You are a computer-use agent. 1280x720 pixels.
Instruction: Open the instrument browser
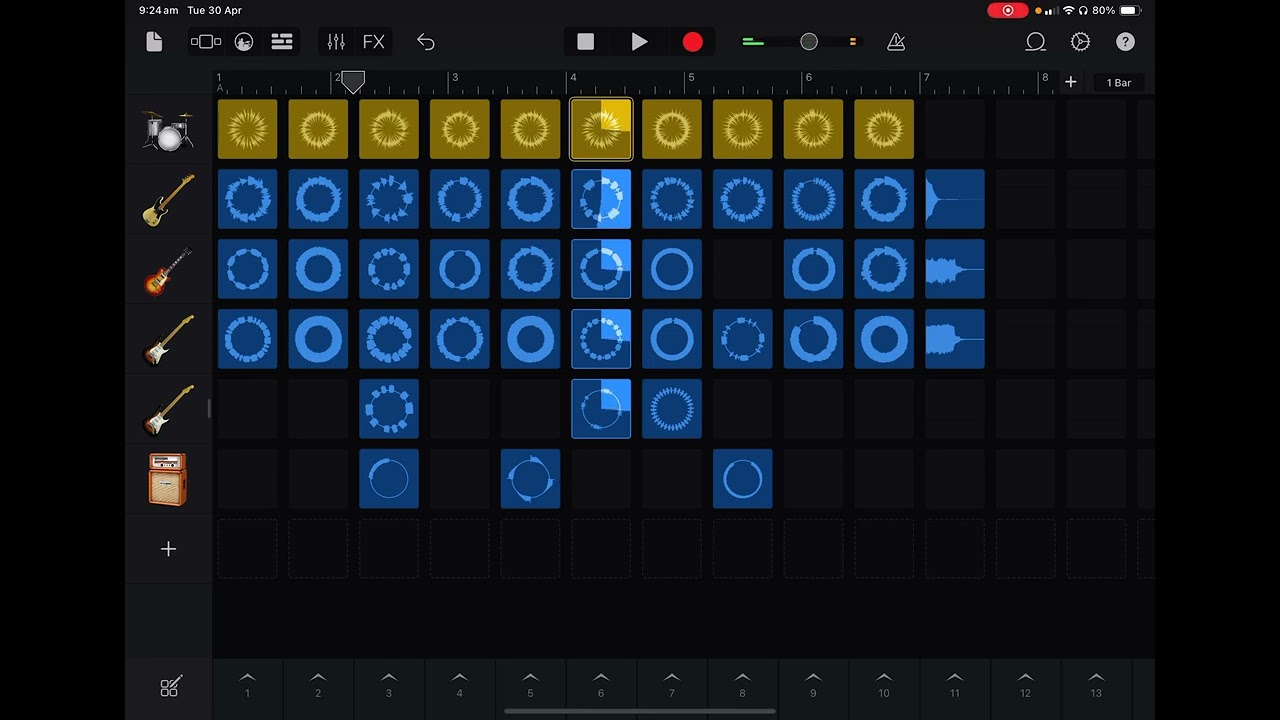(205, 42)
